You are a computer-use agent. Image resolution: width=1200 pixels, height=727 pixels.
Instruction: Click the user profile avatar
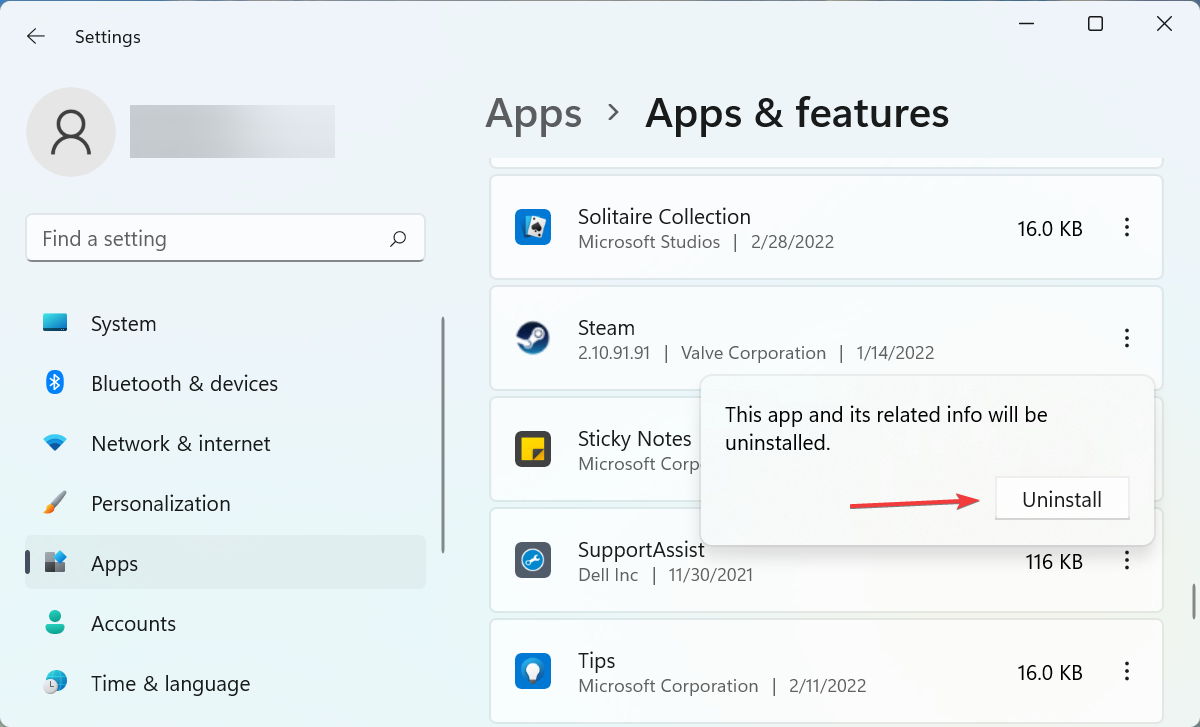tap(71, 132)
